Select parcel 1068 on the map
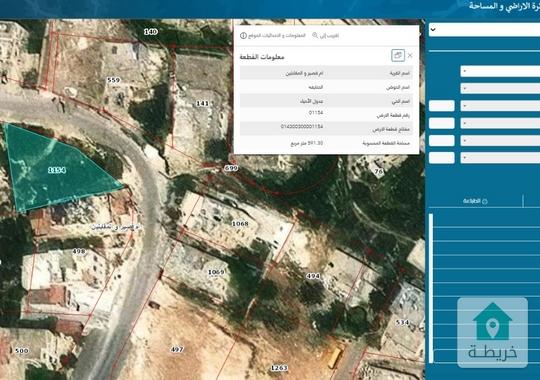The image size is (540, 380). [x=240, y=224]
